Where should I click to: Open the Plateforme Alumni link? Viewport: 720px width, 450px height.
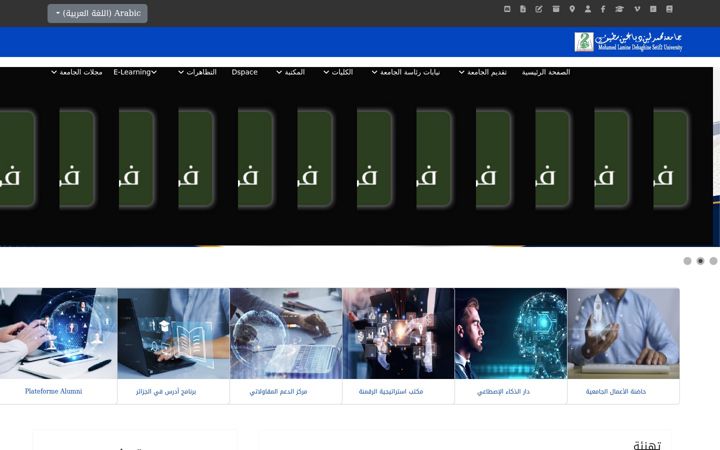coord(54,391)
